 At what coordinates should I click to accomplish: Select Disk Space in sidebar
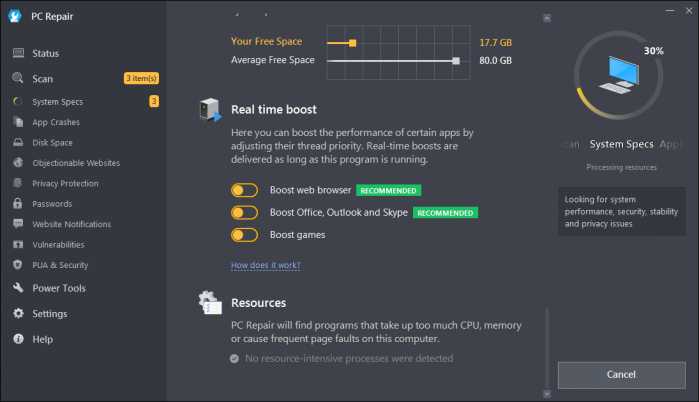pyautogui.click(x=52, y=143)
